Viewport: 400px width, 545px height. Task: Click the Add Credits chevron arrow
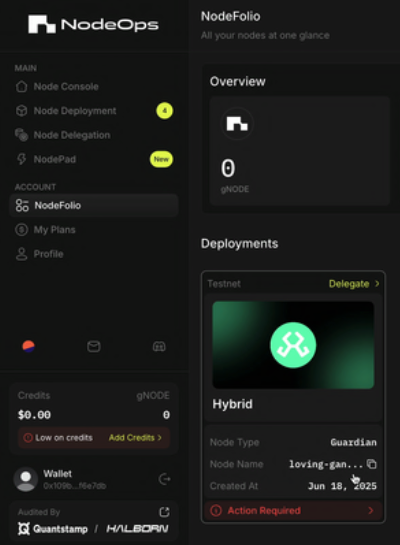click(x=160, y=438)
